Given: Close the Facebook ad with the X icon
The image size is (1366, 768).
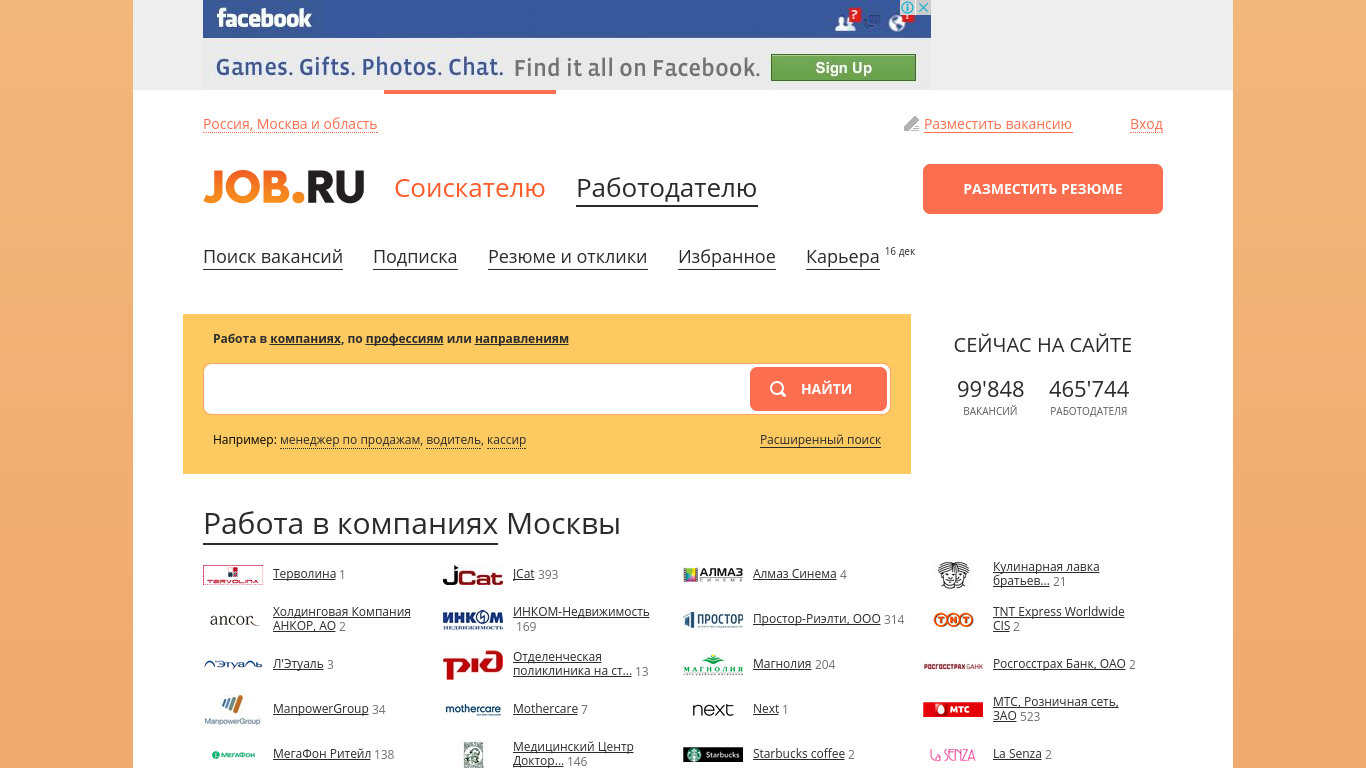Looking at the screenshot, I should coord(924,7).
